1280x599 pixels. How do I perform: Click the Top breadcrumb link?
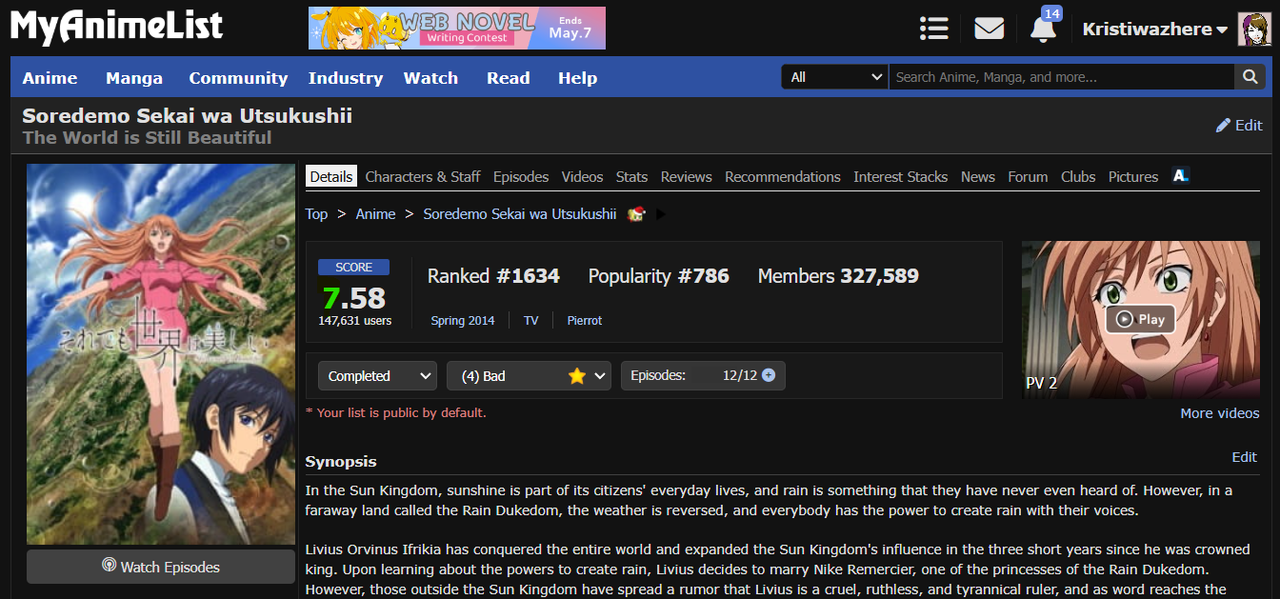pyautogui.click(x=316, y=214)
